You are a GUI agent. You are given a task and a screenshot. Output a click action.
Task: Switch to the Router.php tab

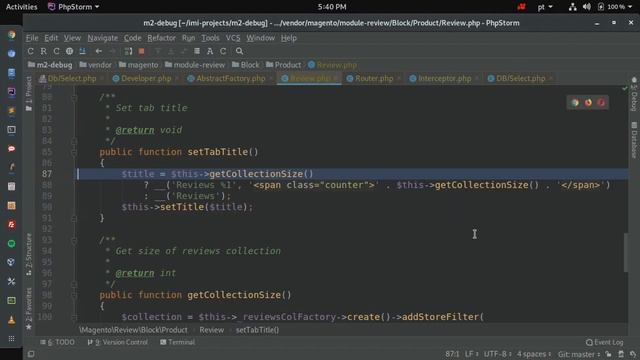[x=374, y=78]
